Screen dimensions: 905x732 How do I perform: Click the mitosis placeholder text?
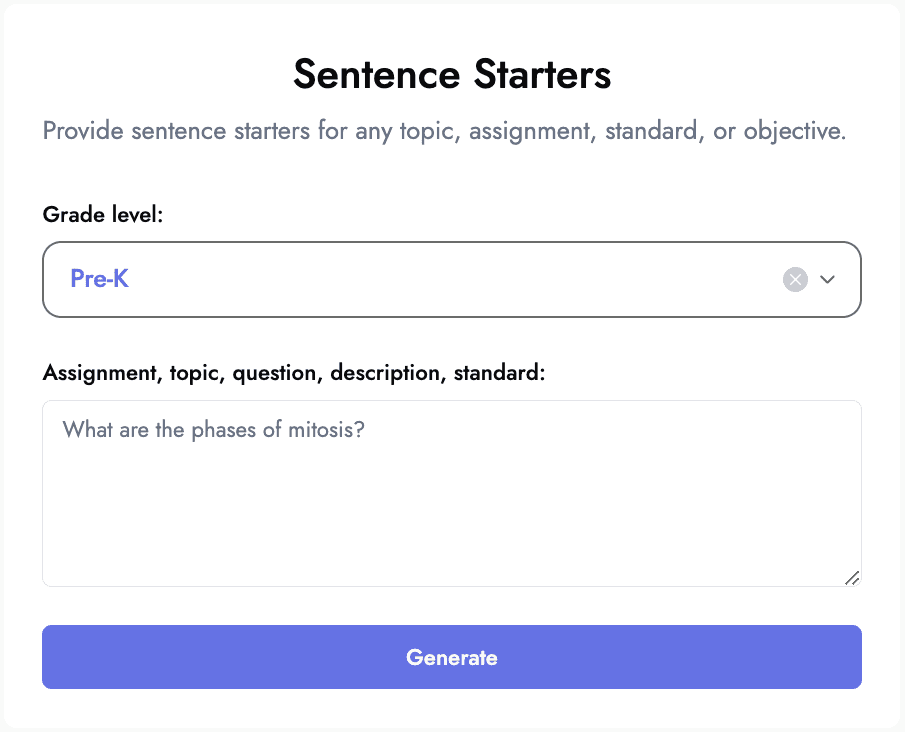(214, 430)
